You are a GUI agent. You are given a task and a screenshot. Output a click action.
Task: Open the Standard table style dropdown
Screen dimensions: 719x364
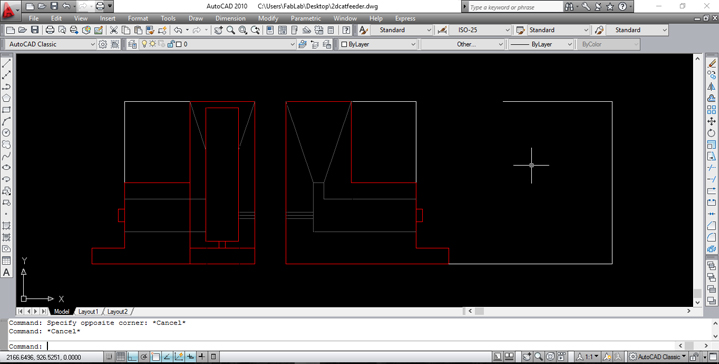(558, 30)
